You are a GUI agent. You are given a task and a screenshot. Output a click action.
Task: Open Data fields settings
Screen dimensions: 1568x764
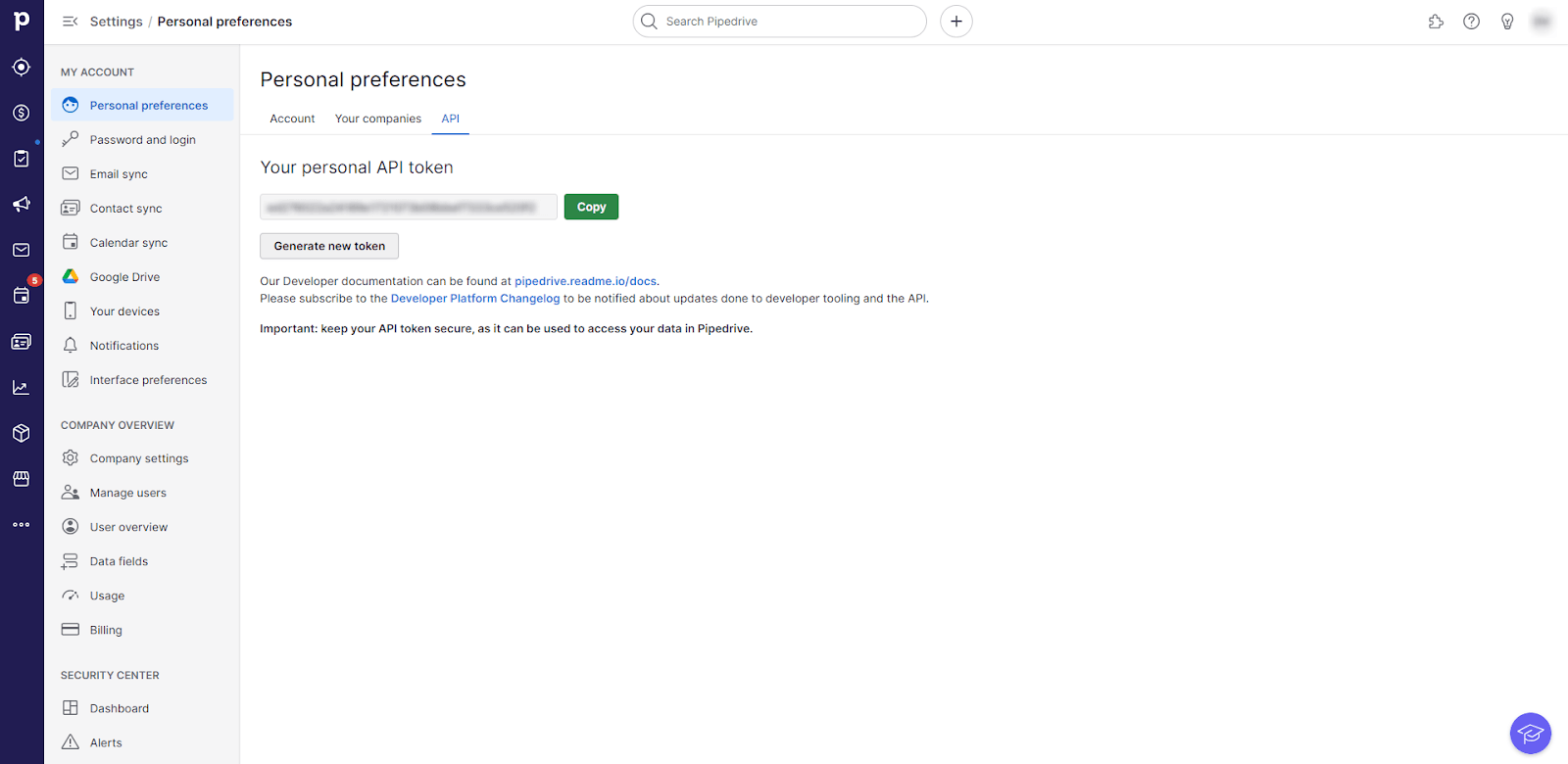(x=142, y=560)
